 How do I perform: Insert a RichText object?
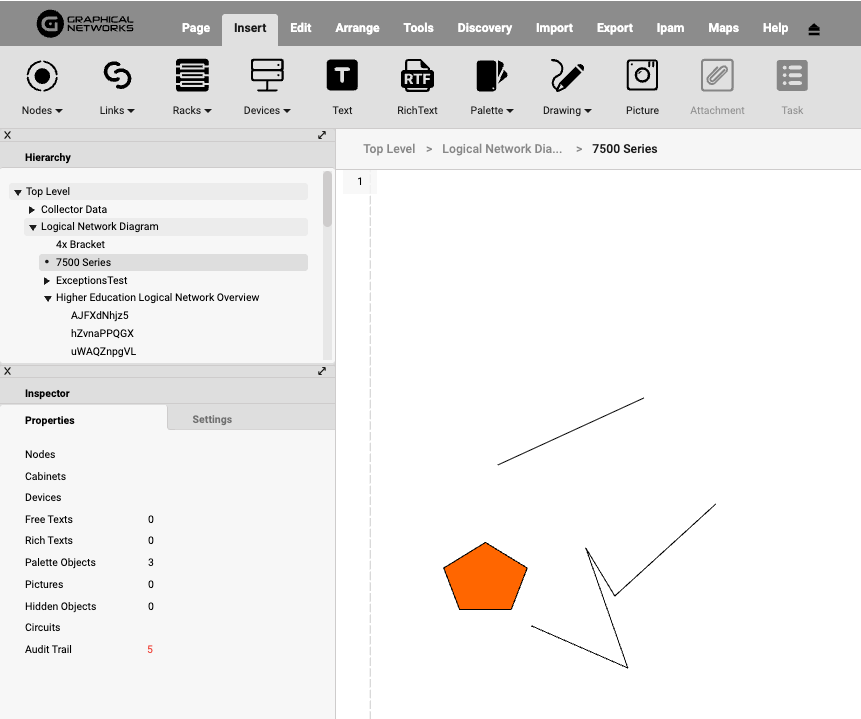coord(417,76)
